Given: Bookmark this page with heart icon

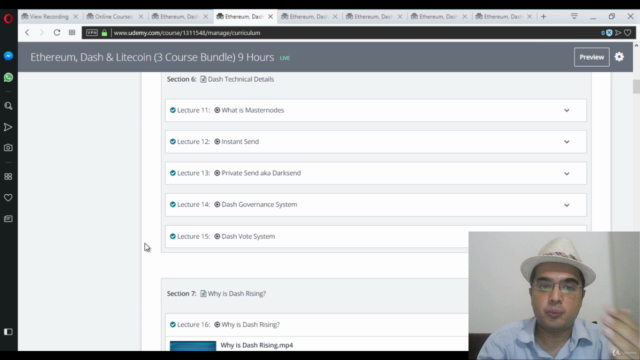Looking at the screenshot, I should [x=628, y=33].
